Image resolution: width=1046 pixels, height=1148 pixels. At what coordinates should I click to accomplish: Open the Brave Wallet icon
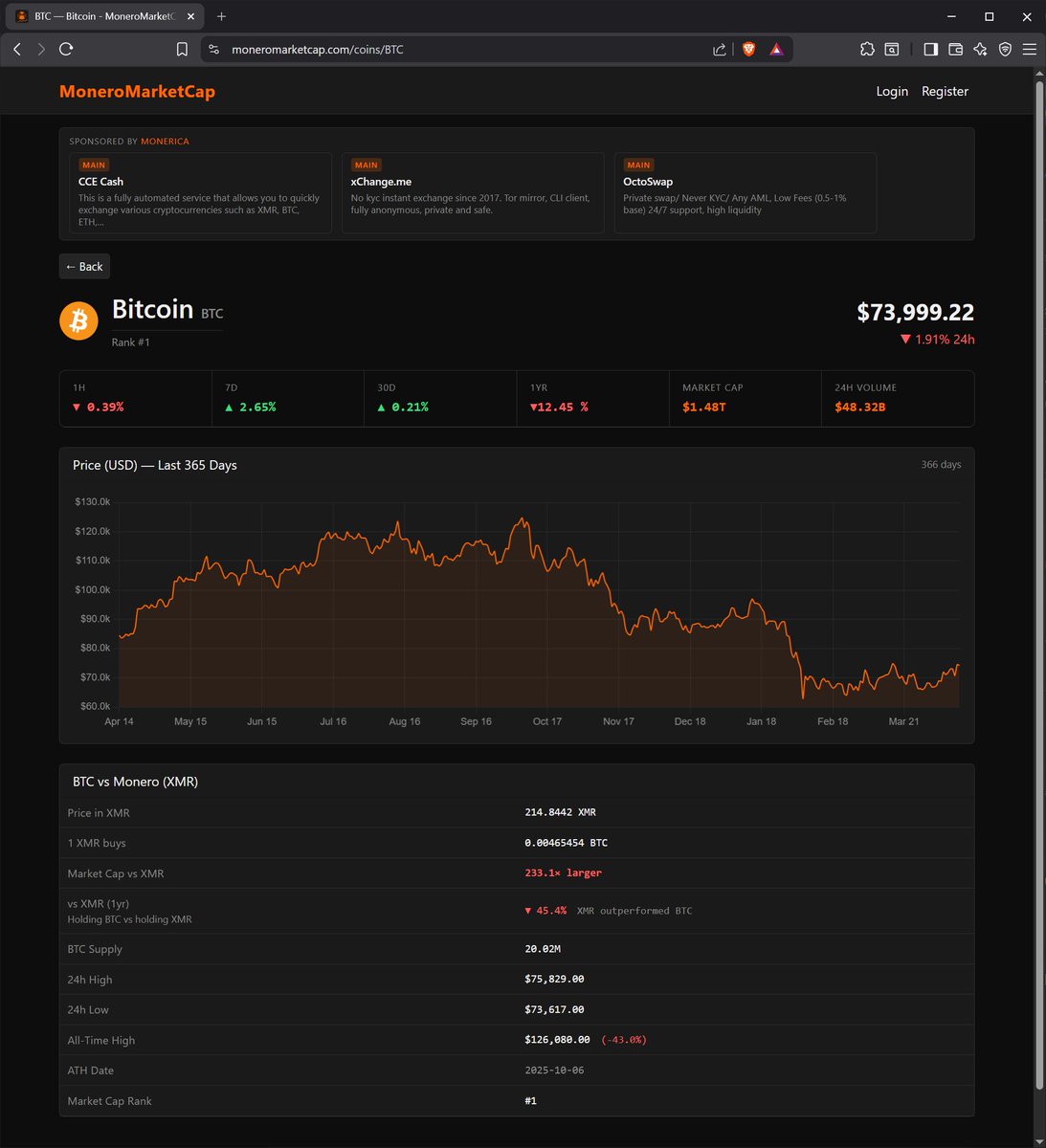955,49
